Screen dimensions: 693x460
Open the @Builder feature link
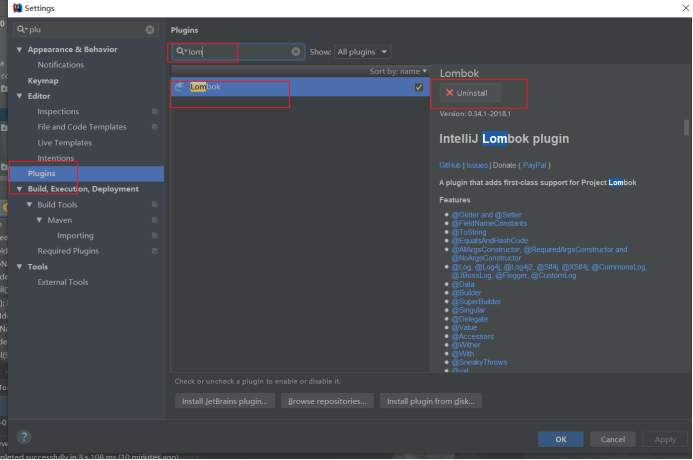(466, 293)
